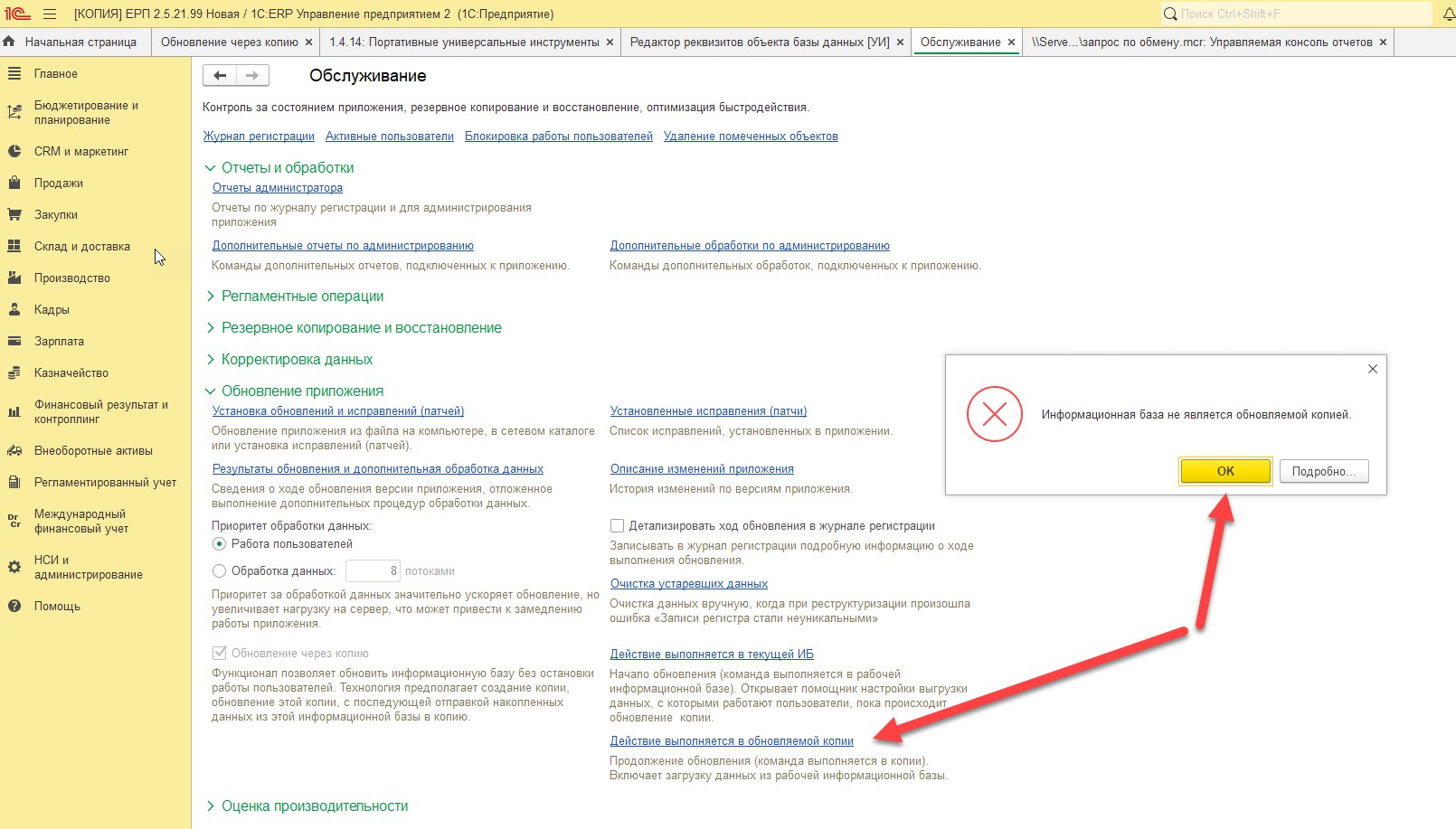Click the Склад и доставка icon
This screenshot has width=1456, height=829.
pyautogui.click(x=14, y=246)
